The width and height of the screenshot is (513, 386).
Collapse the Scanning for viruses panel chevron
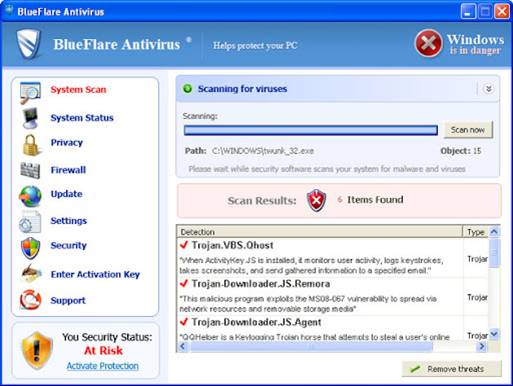click(488, 89)
